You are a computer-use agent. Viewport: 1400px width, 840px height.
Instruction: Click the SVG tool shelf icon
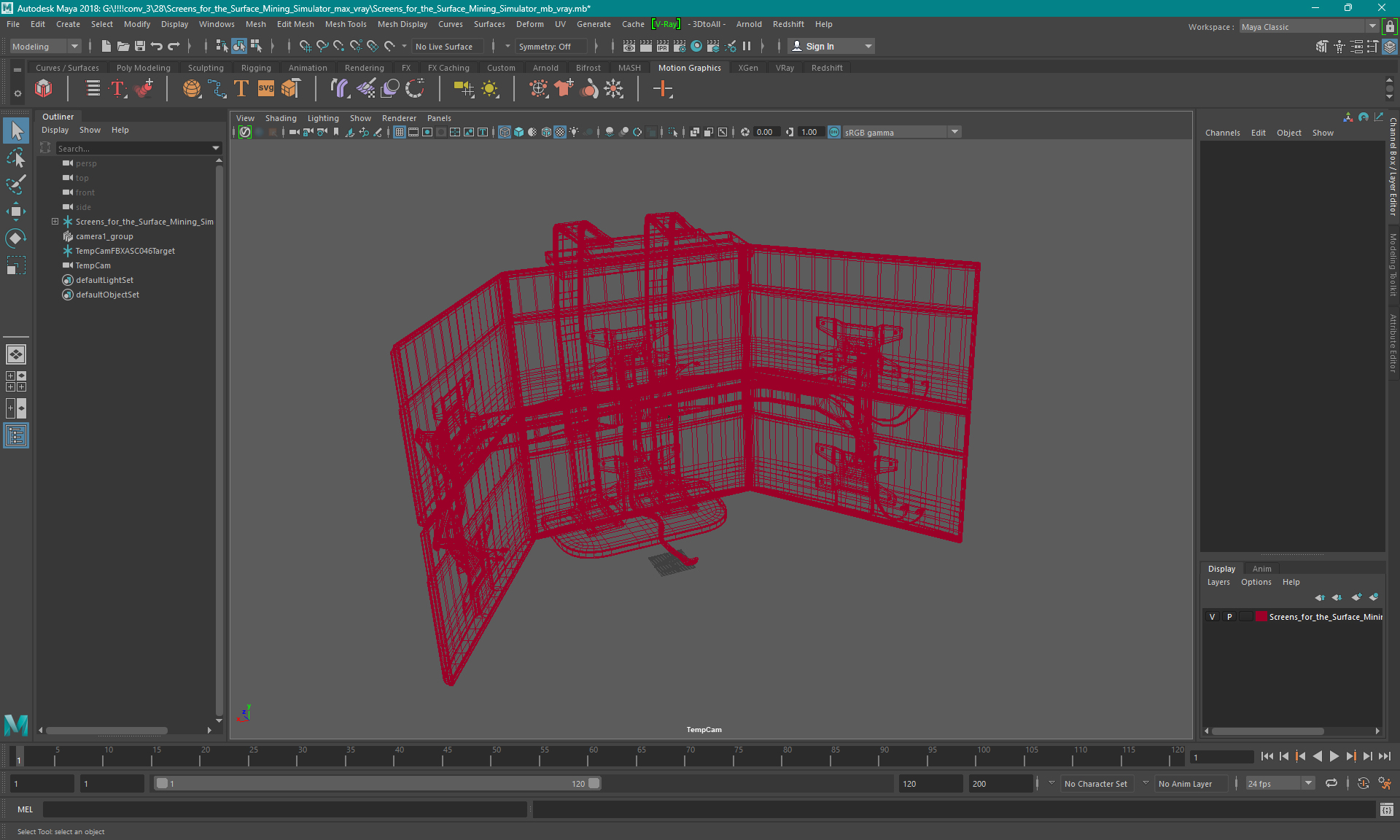point(266,89)
